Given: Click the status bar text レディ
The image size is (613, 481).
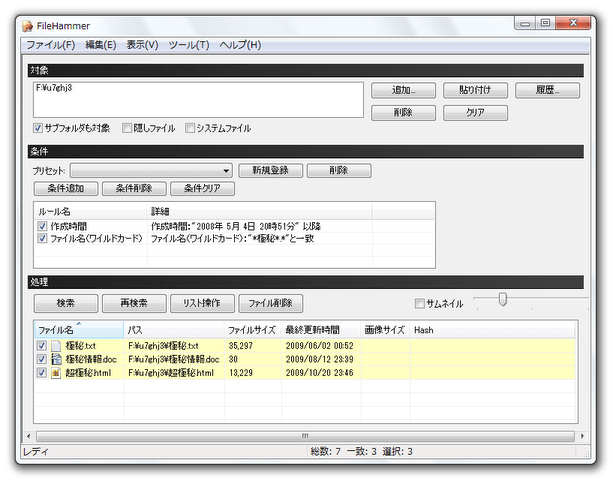Looking at the screenshot, I should (36, 452).
